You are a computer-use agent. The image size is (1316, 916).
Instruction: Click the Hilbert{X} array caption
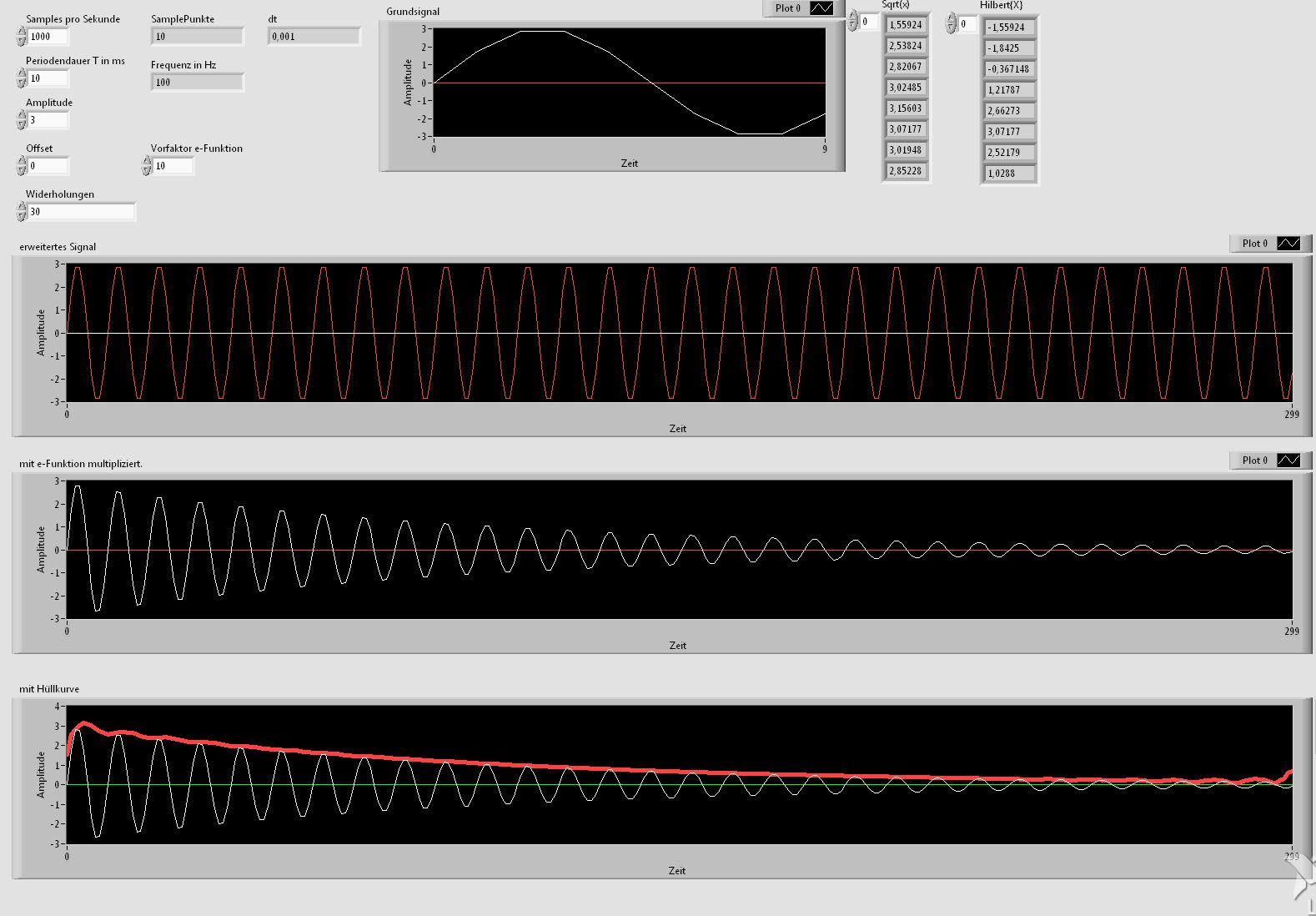coord(1002,5)
